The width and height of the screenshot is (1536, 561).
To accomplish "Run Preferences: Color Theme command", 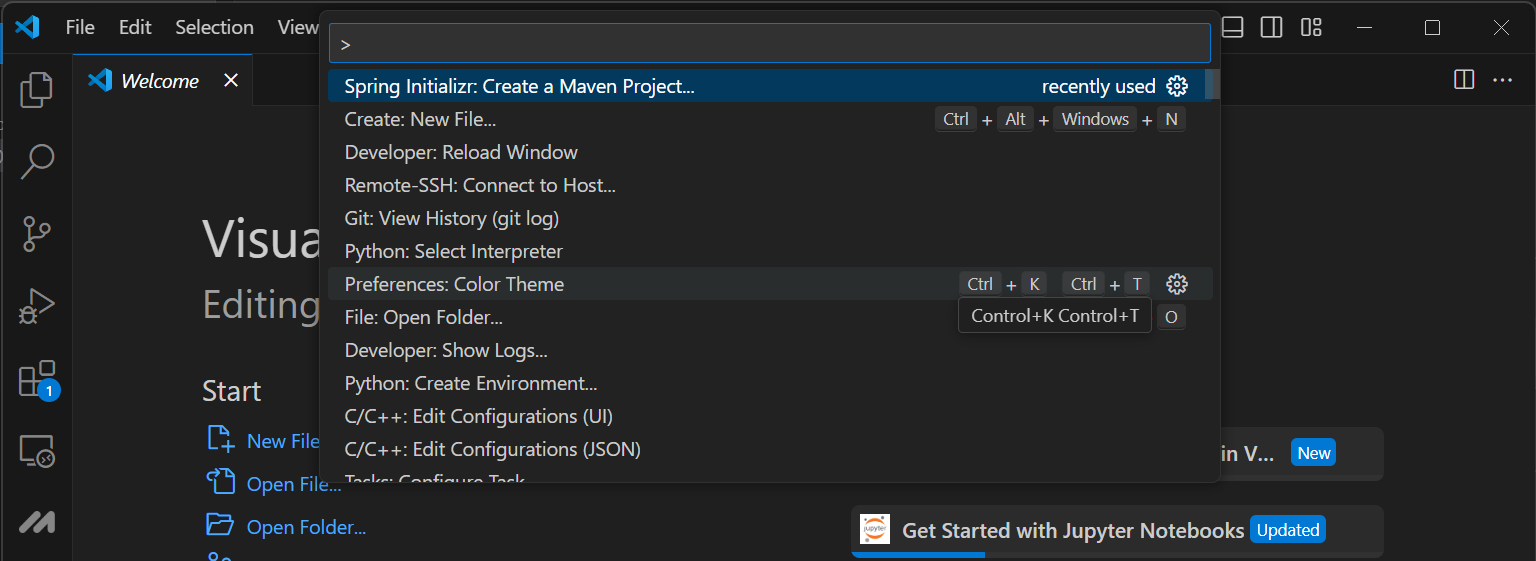I will point(770,284).
